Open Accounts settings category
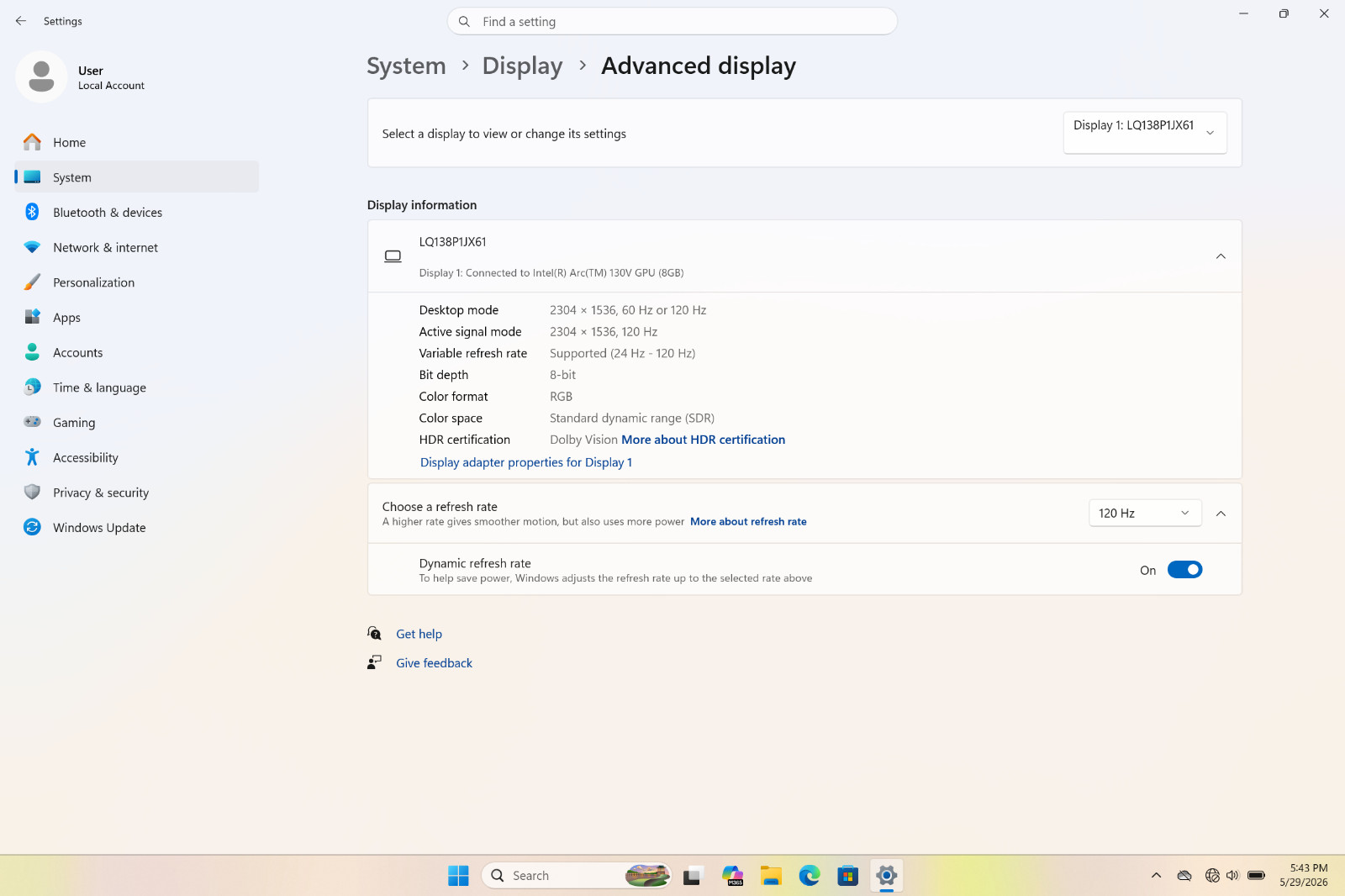The width and height of the screenshot is (1345, 896). pos(137,352)
